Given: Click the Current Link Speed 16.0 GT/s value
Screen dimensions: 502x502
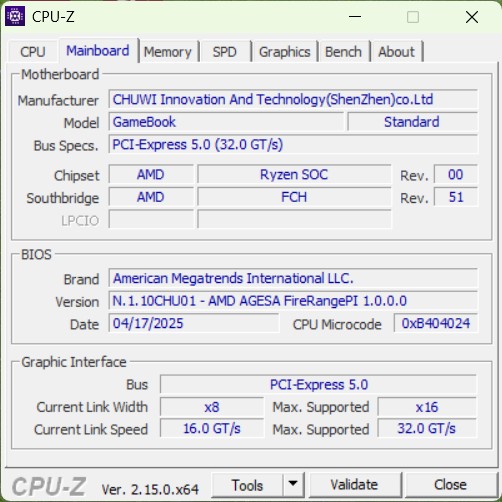Looking at the screenshot, I should pyautogui.click(x=212, y=428).
